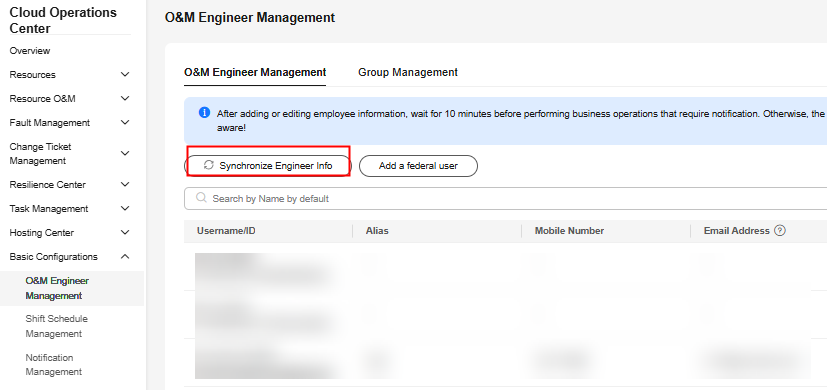Open the Email Address help question-mark icon
This screenshot has height=390, width=827.
pyautogui.click(x=780, y=231)
